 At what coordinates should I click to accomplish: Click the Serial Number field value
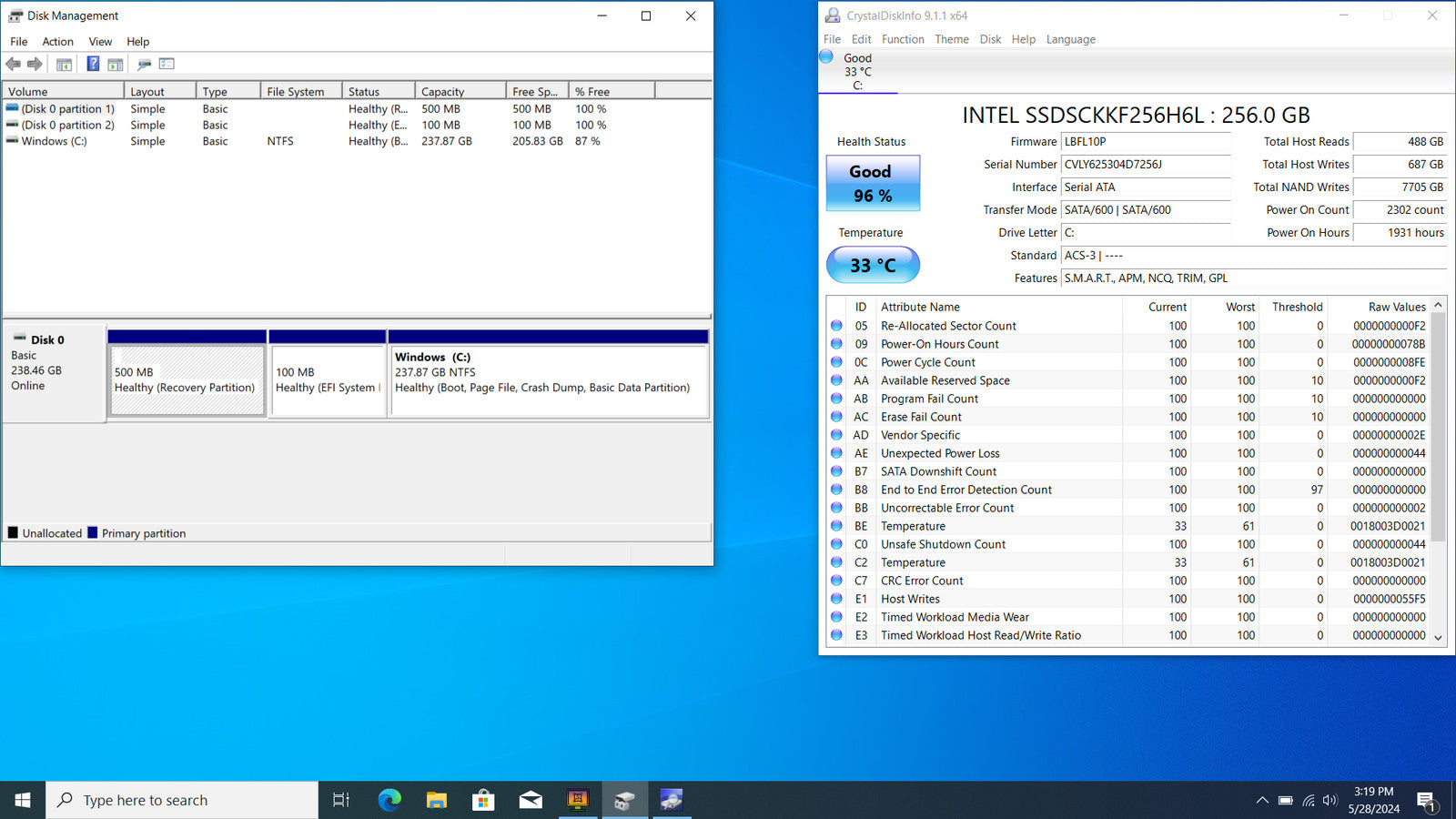pyautogui.click(x=1146, y=165)
